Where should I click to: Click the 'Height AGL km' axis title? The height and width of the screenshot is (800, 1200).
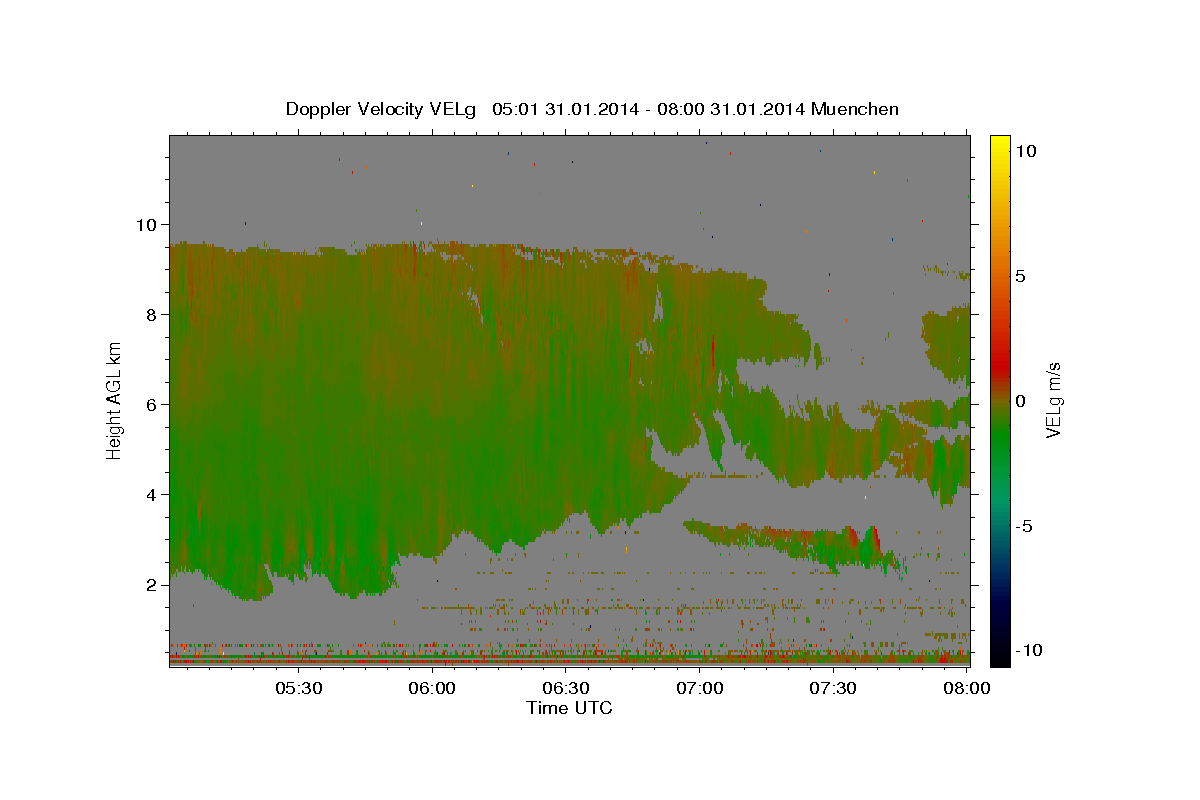click(115, 399)
